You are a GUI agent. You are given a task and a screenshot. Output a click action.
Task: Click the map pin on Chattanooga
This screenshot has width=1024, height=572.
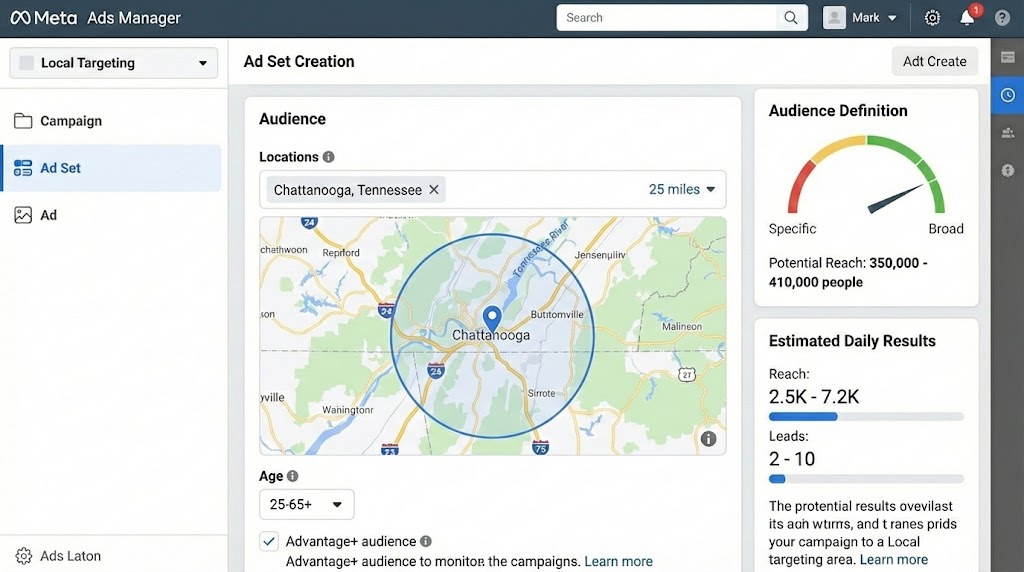tap(492, 318)
